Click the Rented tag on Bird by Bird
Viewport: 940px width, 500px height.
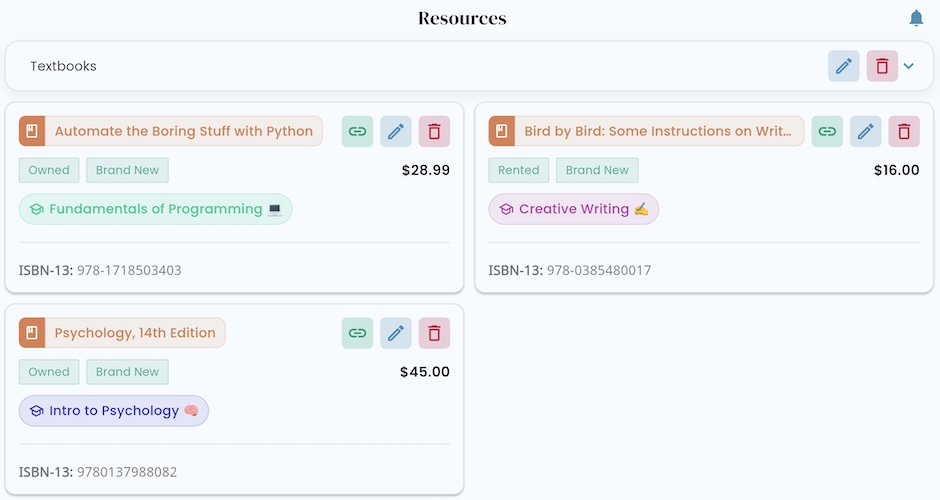(518, 170)
